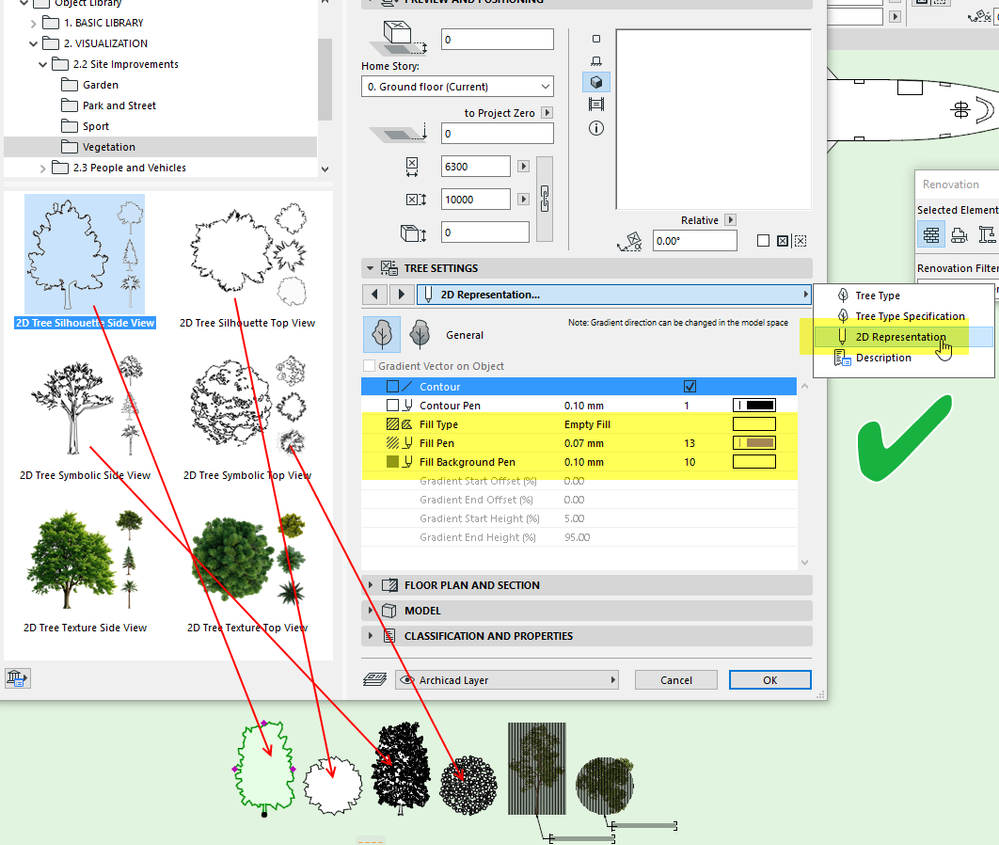Click the Dimension 1 field showing 6300
The width and height of the screenshot is (999, 845).
coord(475,166)
